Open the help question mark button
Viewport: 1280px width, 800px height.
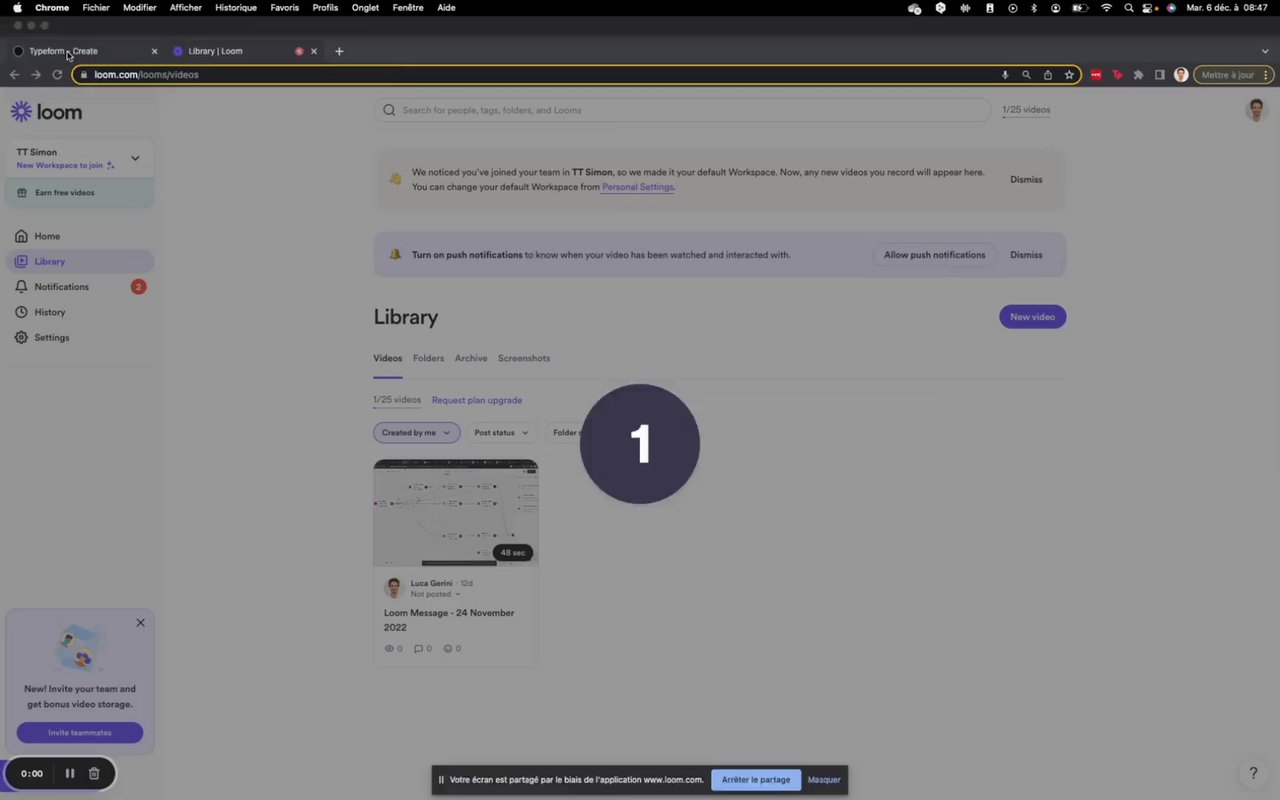coord(1253,773)
